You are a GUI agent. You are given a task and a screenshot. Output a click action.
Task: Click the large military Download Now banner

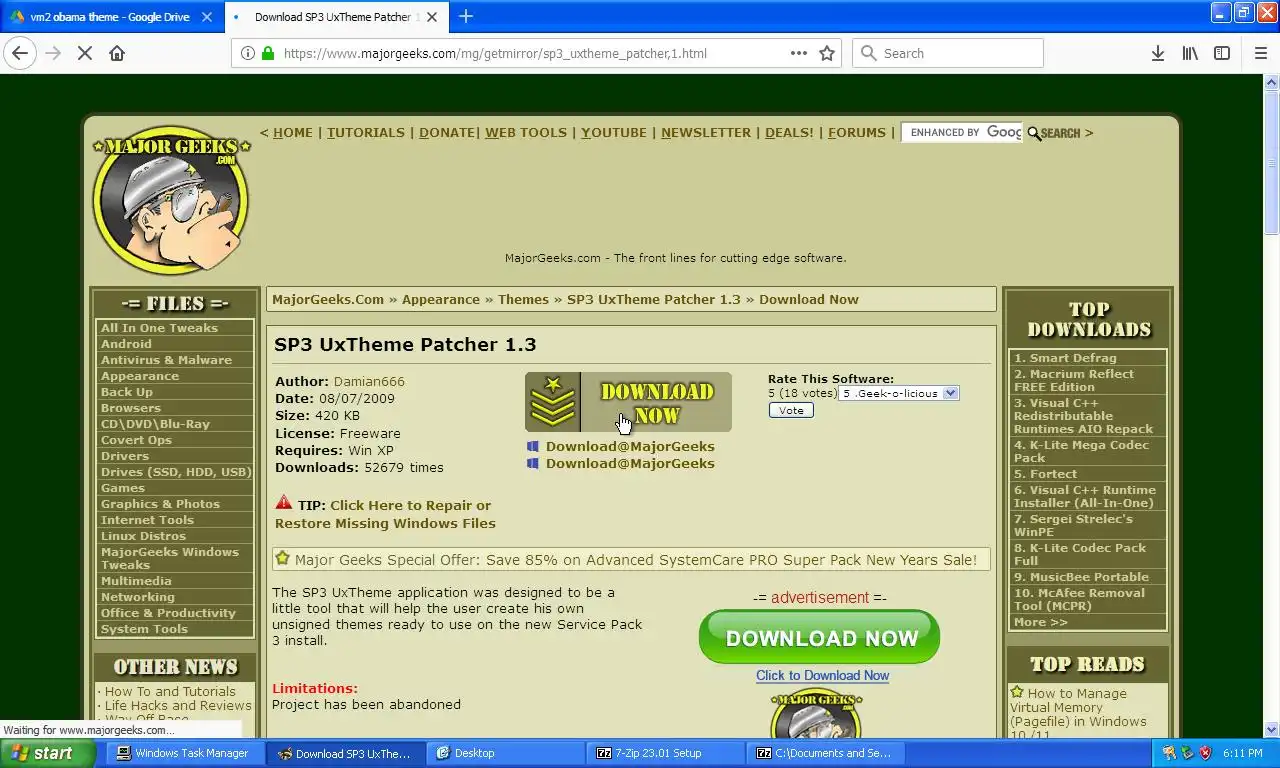(628, 402)
